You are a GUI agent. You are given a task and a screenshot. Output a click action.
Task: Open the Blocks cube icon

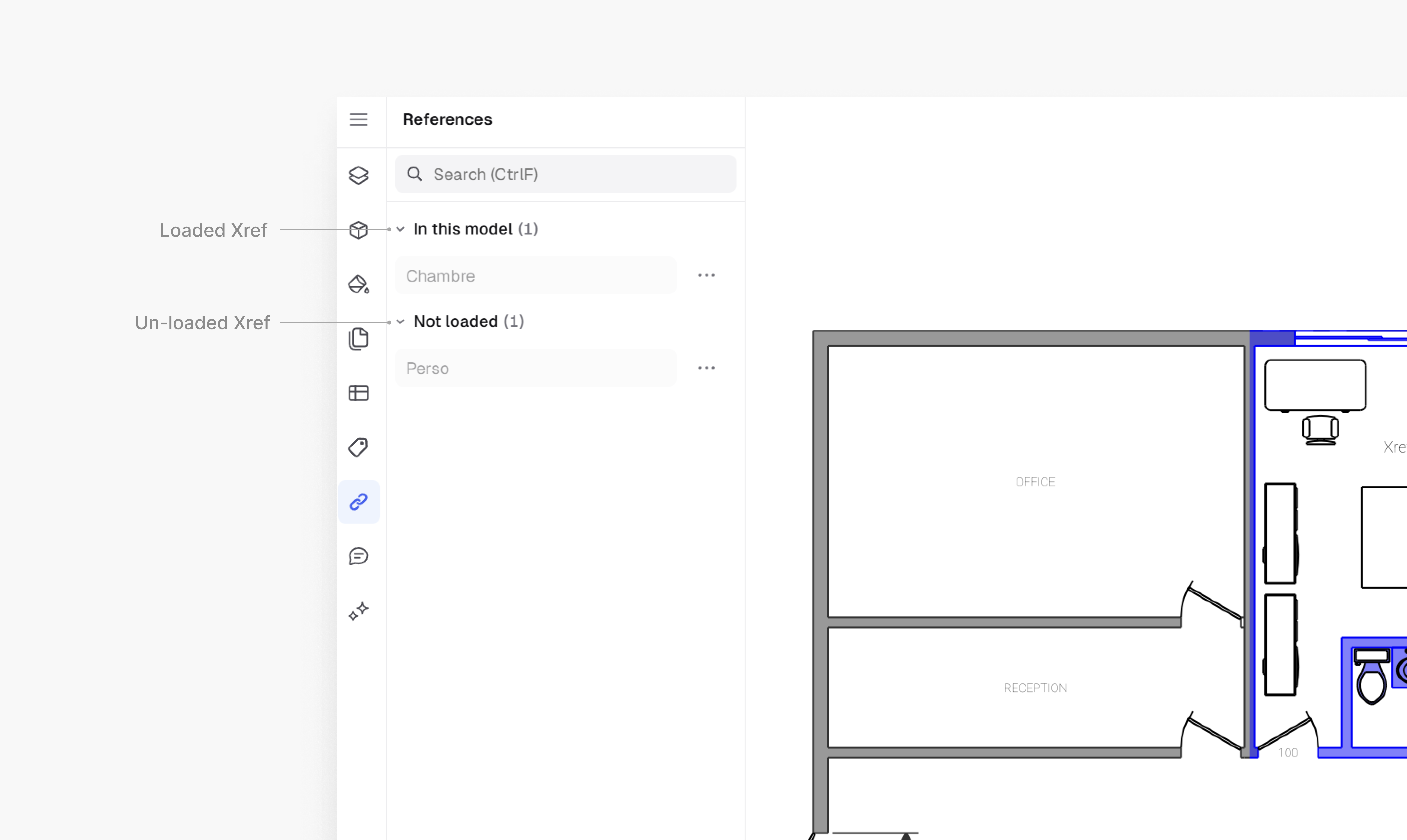point(358,230)
